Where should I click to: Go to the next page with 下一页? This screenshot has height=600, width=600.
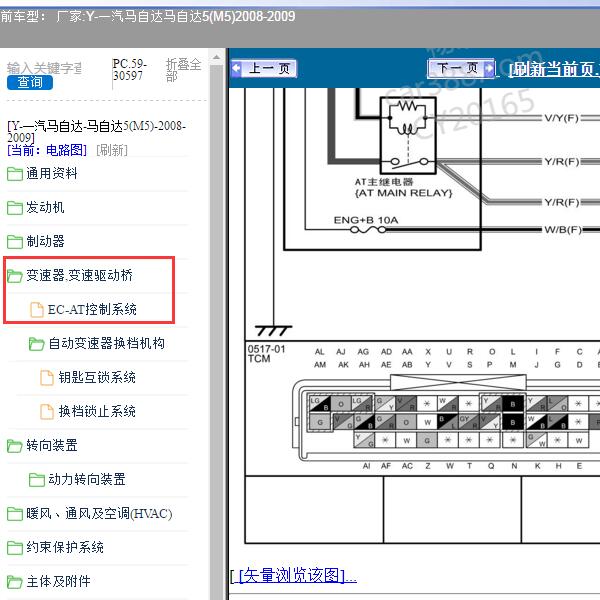click(x=461, y=68)
